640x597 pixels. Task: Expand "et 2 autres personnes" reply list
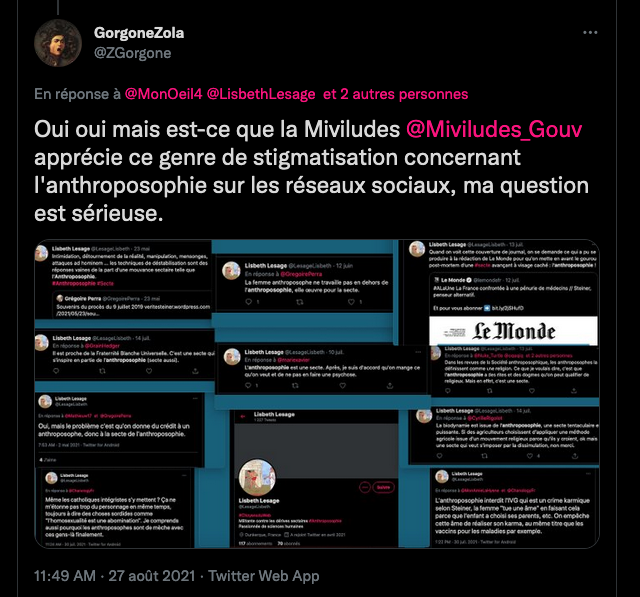(396, 94)
